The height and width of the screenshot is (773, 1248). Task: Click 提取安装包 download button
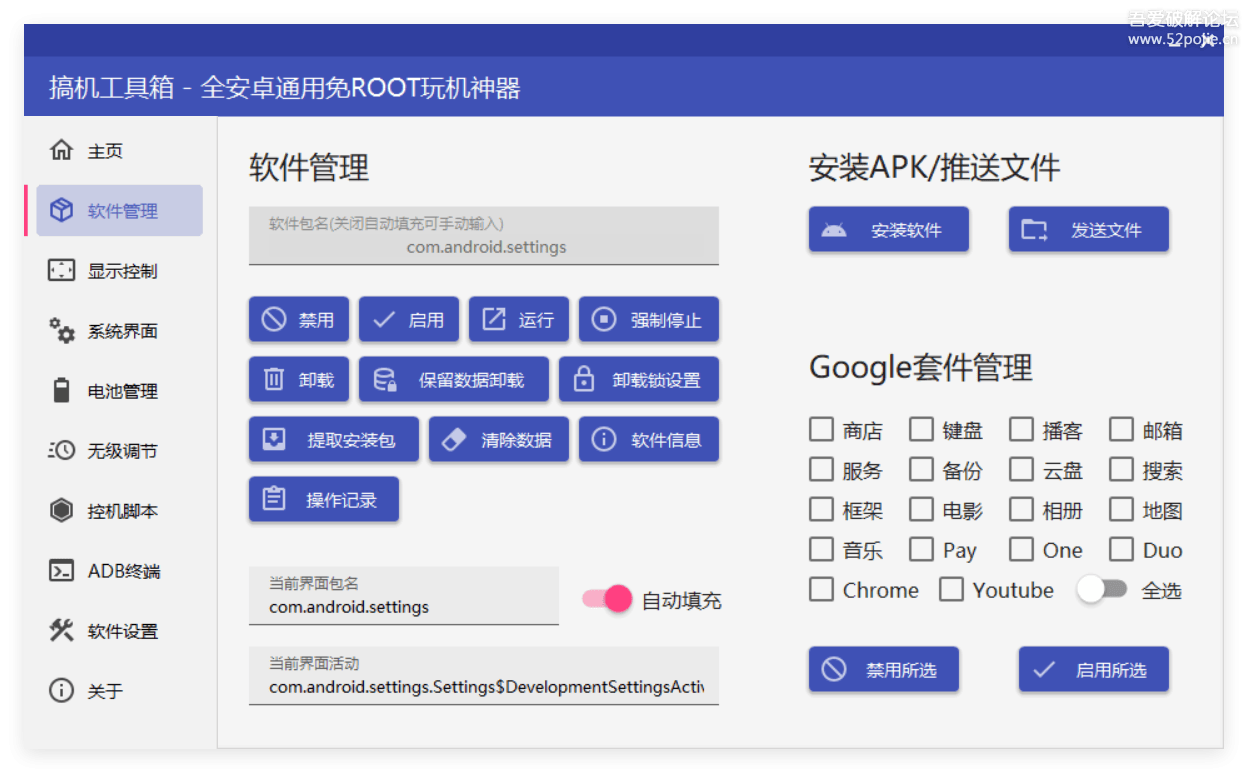click(333, 440)
